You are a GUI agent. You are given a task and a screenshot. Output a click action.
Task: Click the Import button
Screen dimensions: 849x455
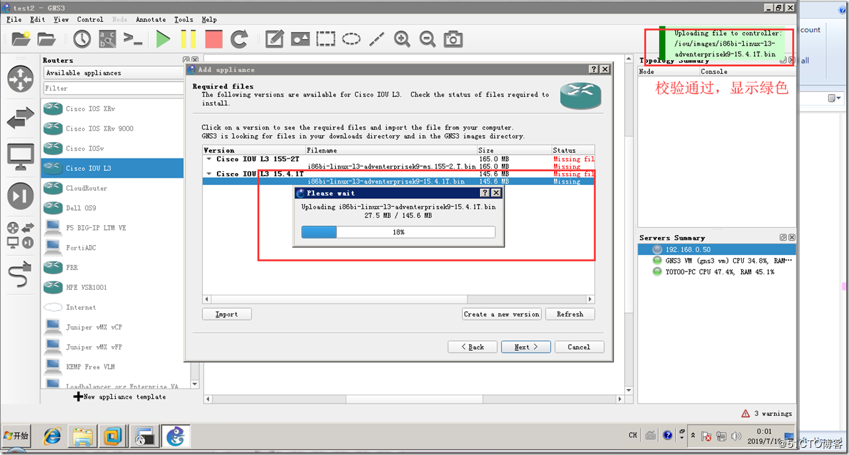[227, 314]
